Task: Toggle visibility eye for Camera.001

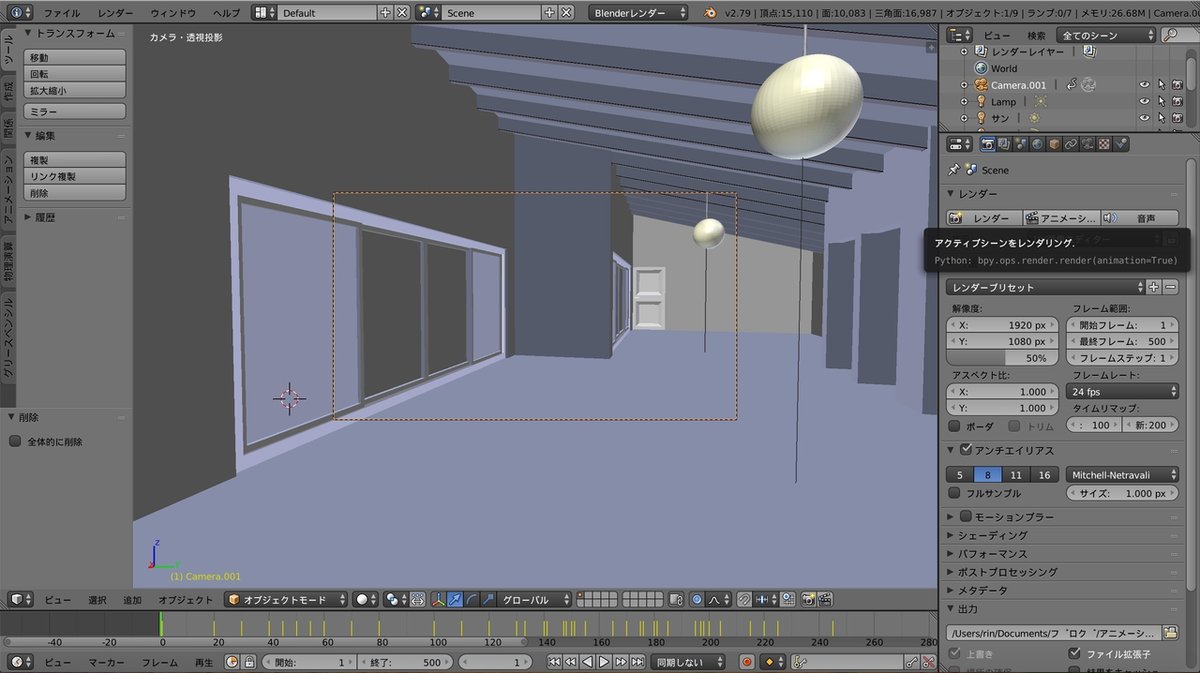Action: 1144,85
